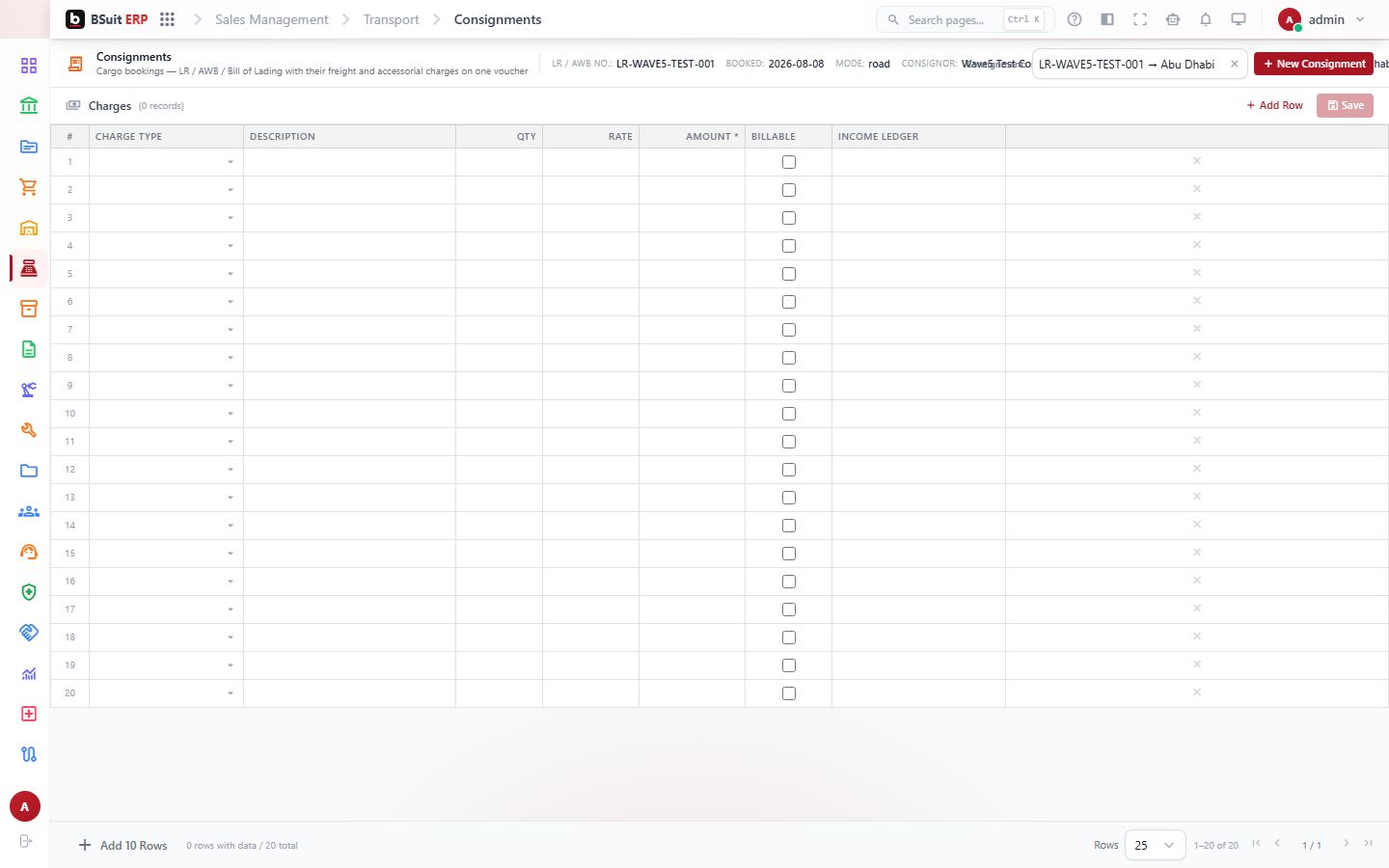Viewport: 1389px width, 868px height.
Task: Tick the Billable checkbox in row 8
Action: 789,358
